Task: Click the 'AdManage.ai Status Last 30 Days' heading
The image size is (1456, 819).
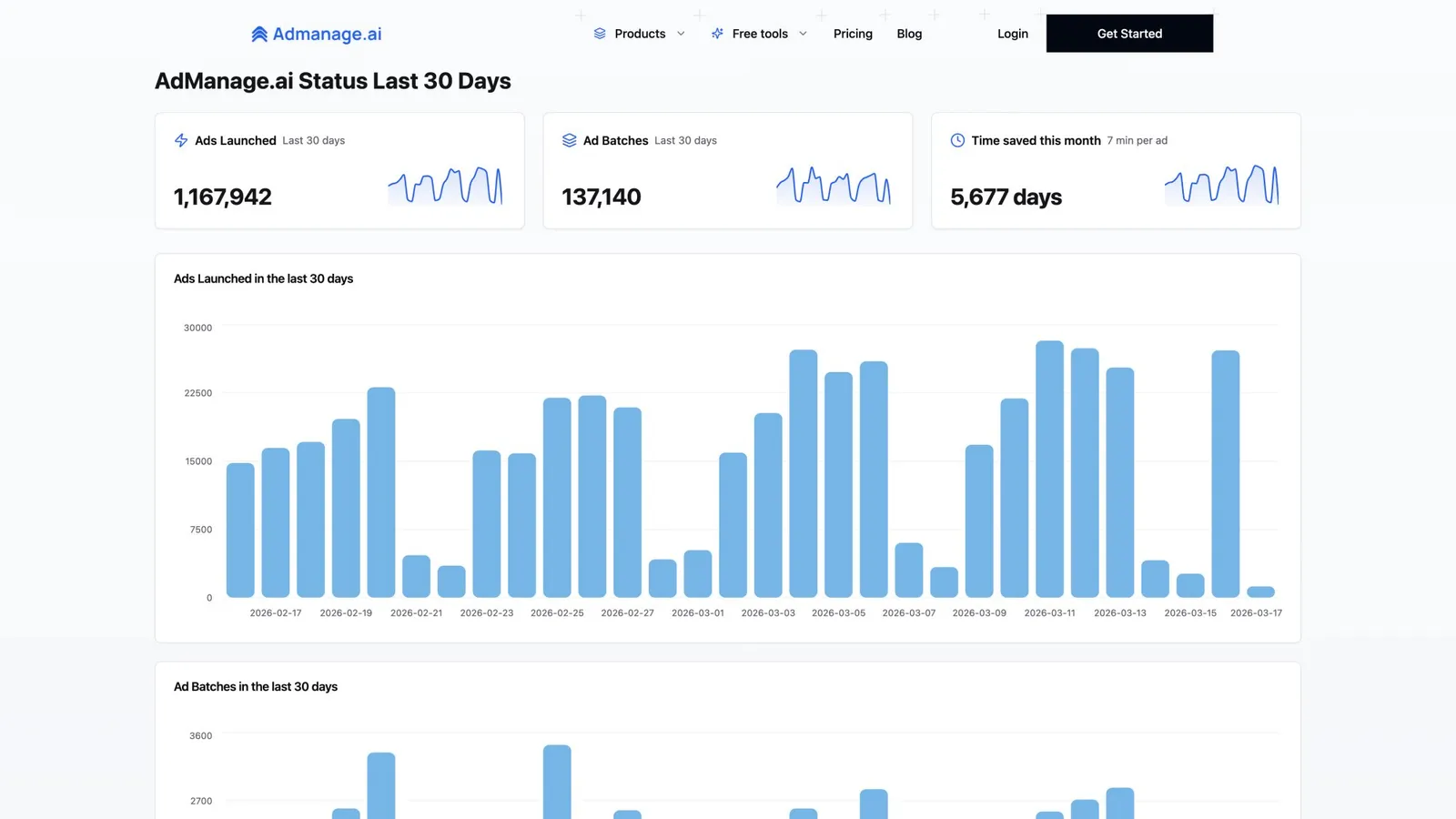Action: (x=333, y=81)
